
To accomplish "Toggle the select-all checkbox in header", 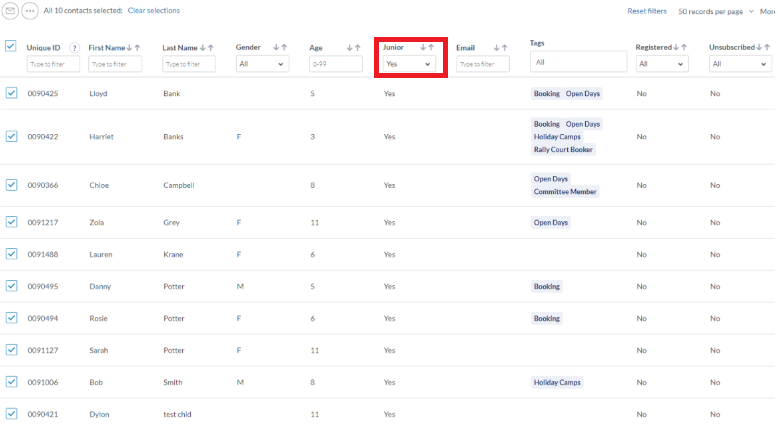I will point(11,46).
